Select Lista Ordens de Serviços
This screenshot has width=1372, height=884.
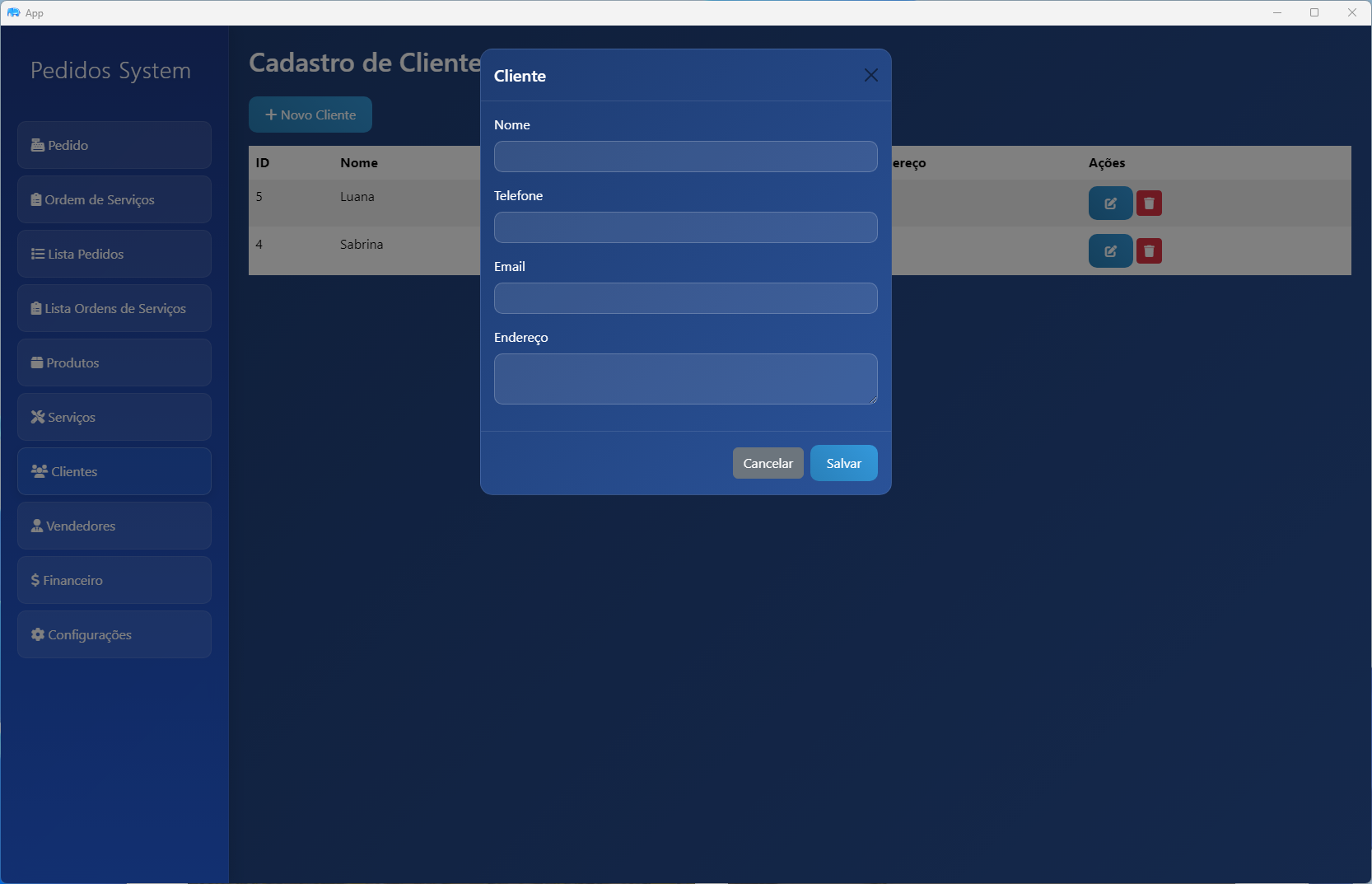point(114,308)
